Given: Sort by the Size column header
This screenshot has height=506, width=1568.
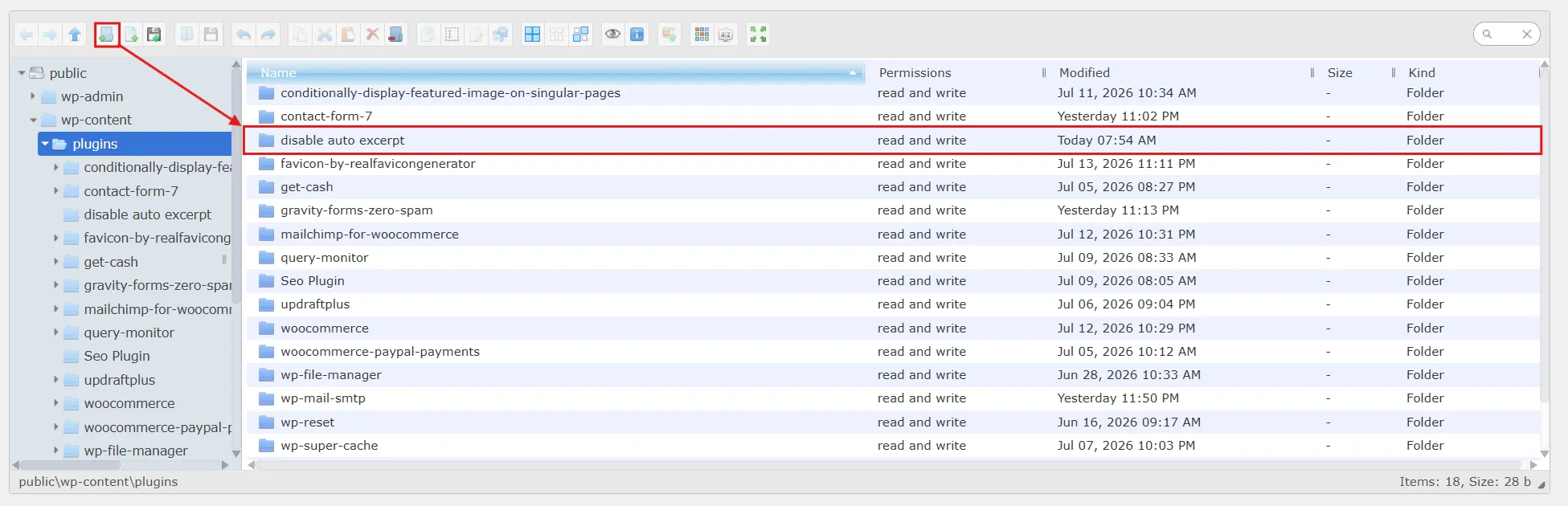Looking at the screenshot, I should pos(1354,72).
